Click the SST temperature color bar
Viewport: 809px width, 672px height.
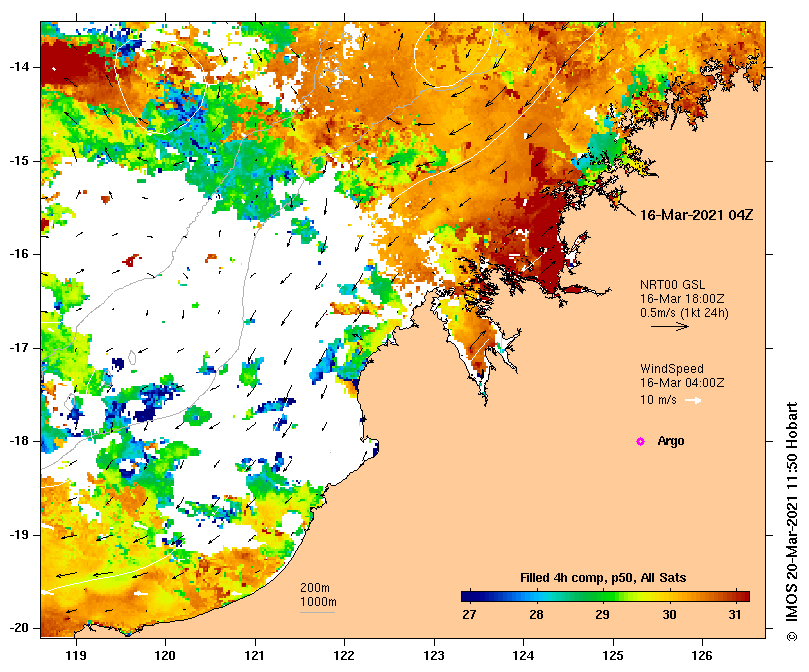point(605,597)
